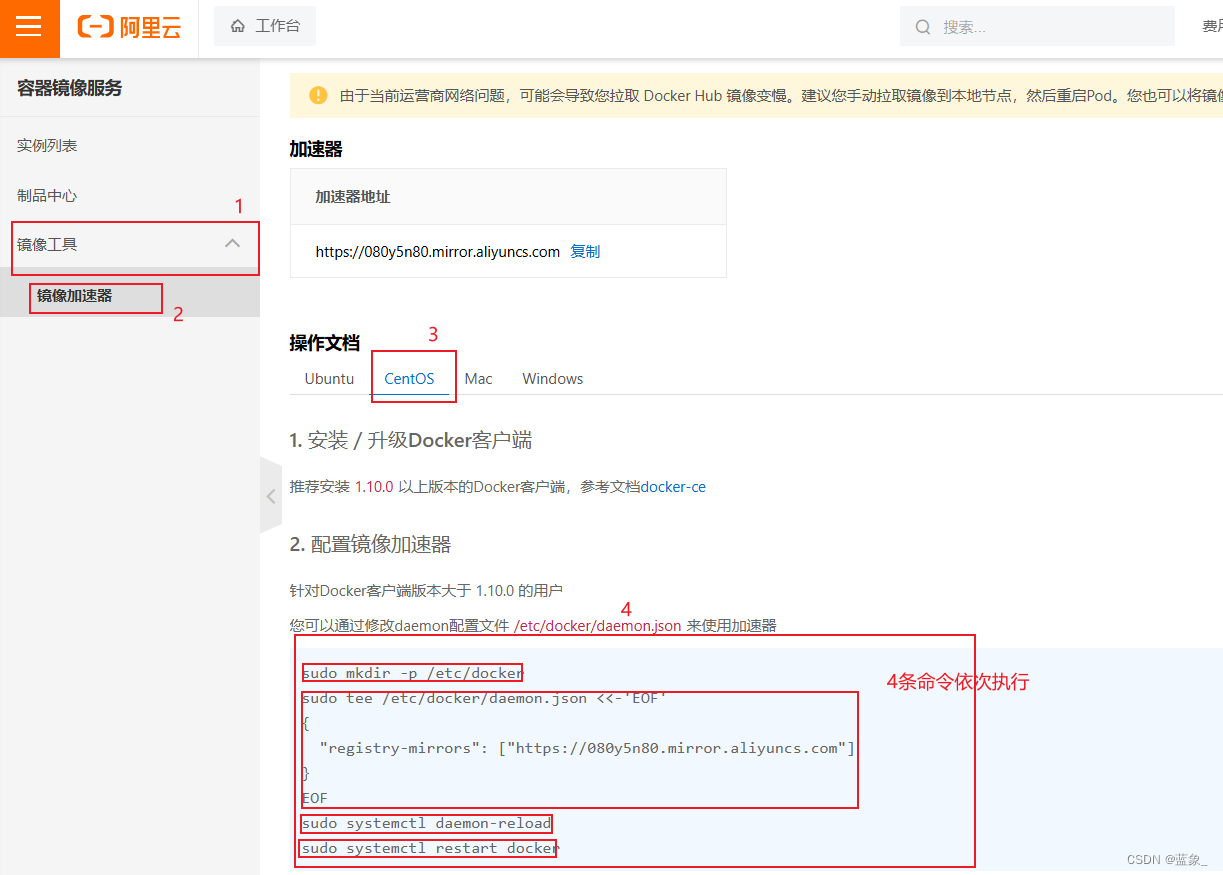Click the 加速器地址 table header

pyautogui.click(x=353, y=197)
